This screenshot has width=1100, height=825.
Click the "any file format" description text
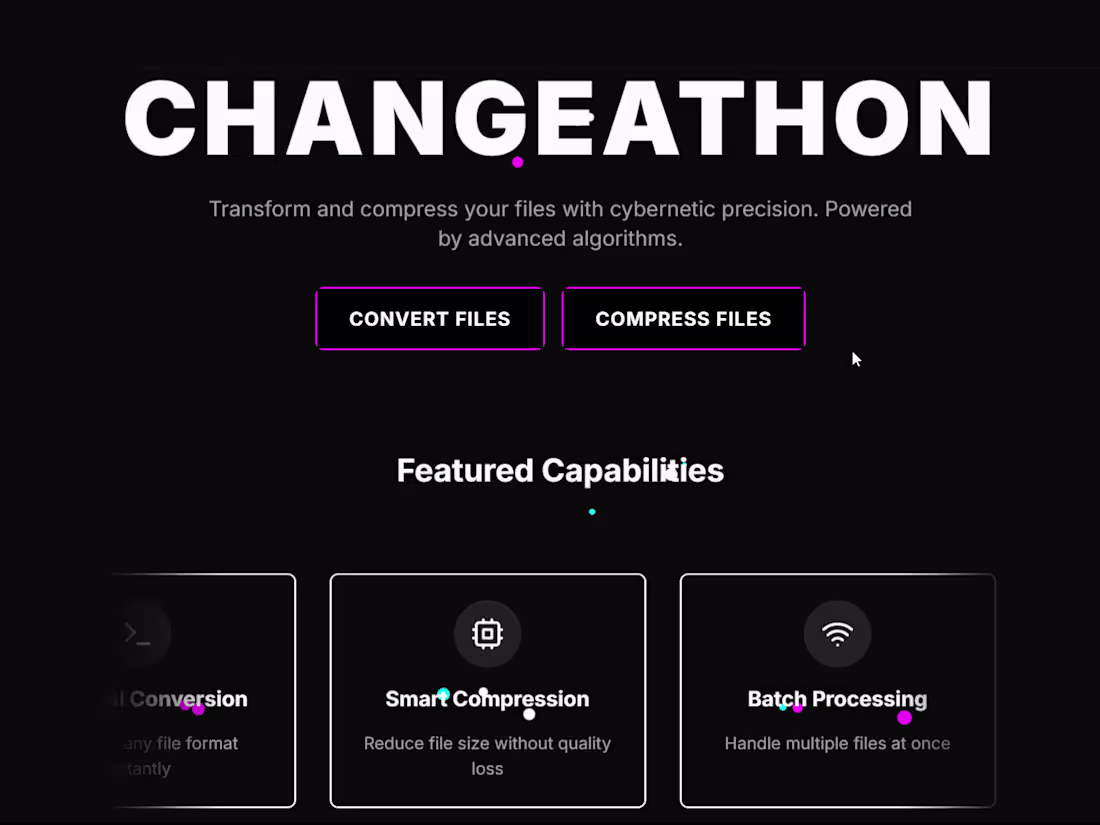tap(180, 743)
